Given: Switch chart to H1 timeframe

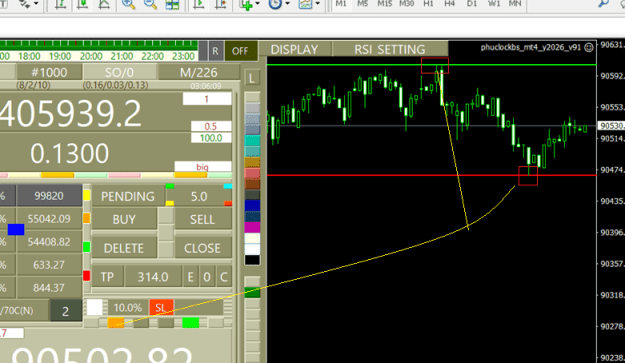Looking at the screenshot, I should 428,4.
